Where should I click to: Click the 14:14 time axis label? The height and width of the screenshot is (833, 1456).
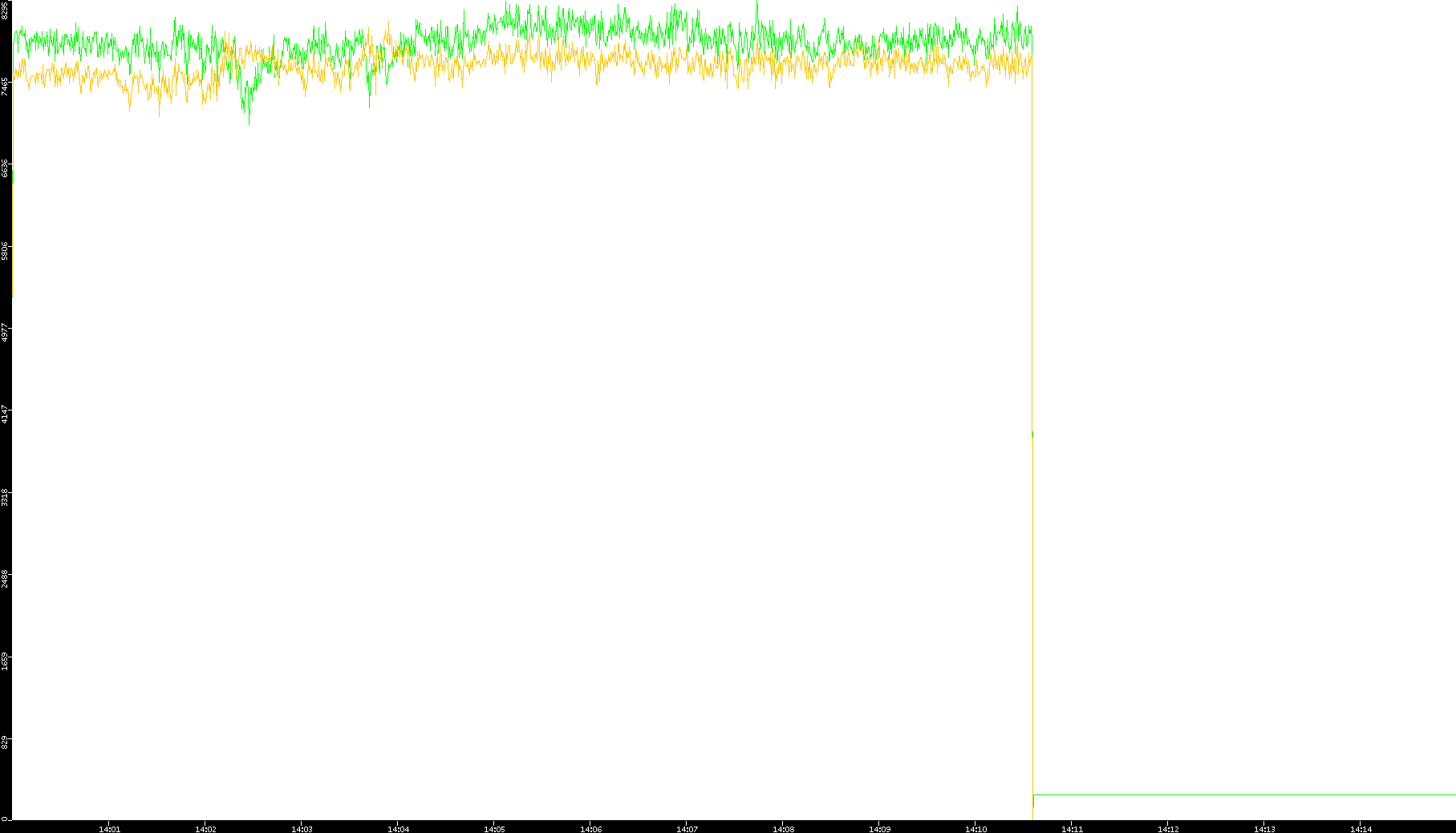pos(1361,829)
